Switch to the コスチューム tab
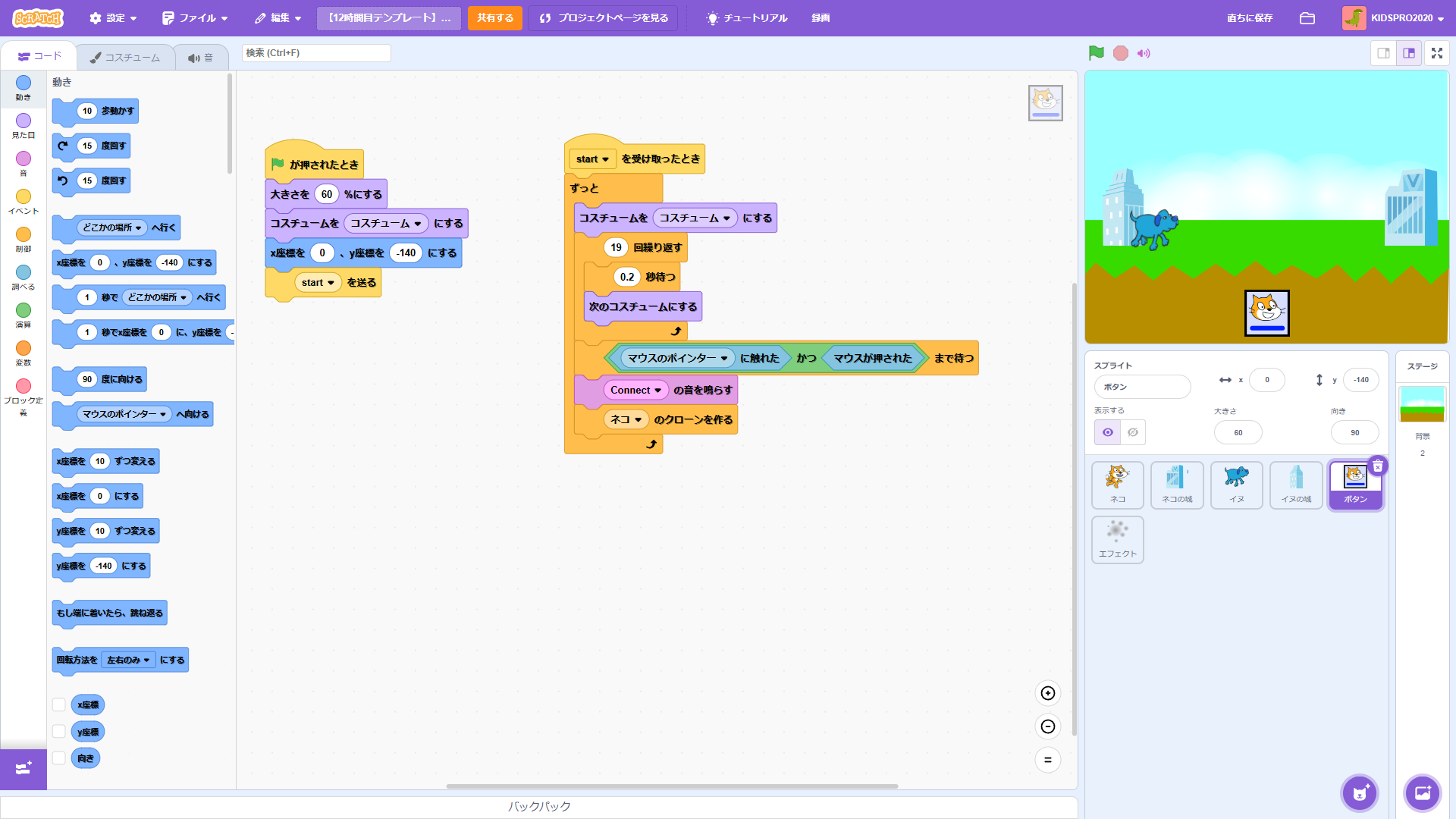 point(125,57)
